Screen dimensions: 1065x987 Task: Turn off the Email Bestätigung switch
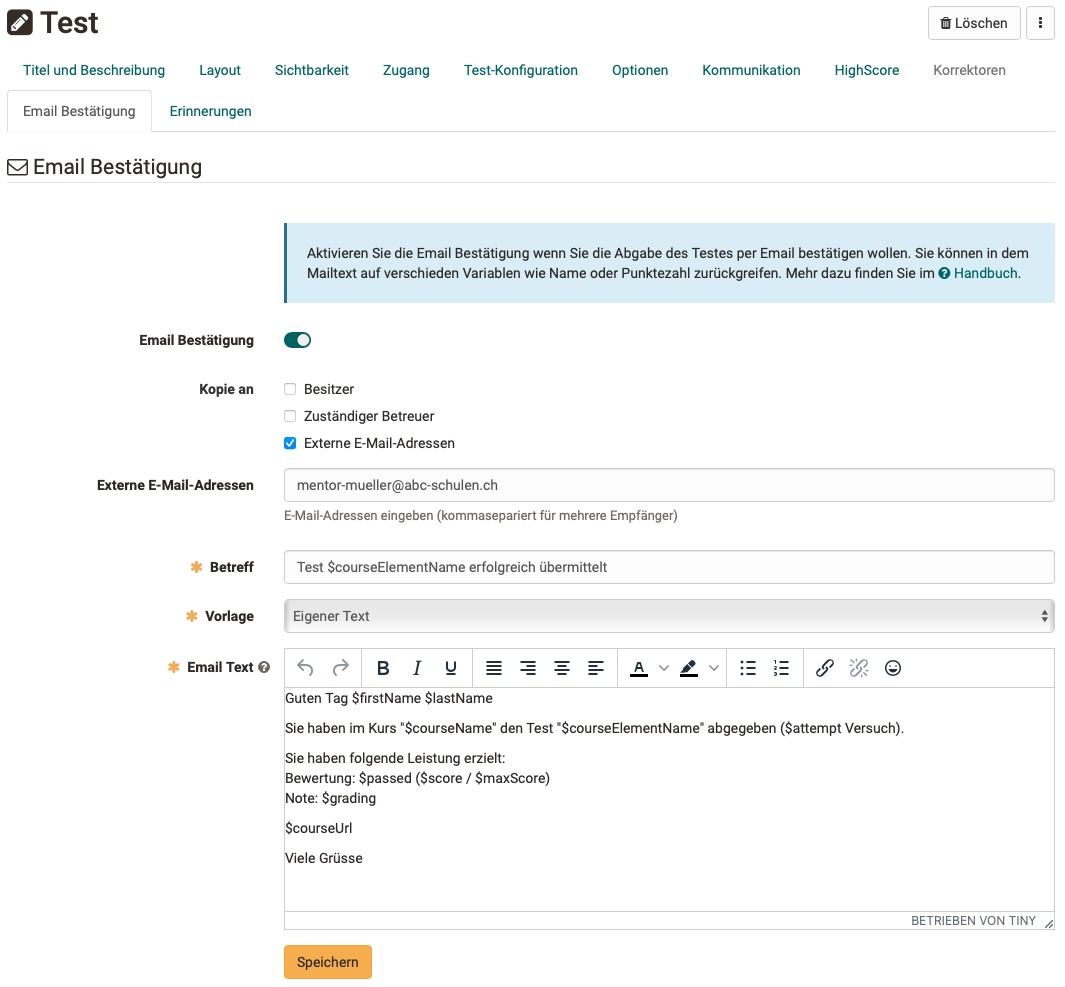click(297, 340)
